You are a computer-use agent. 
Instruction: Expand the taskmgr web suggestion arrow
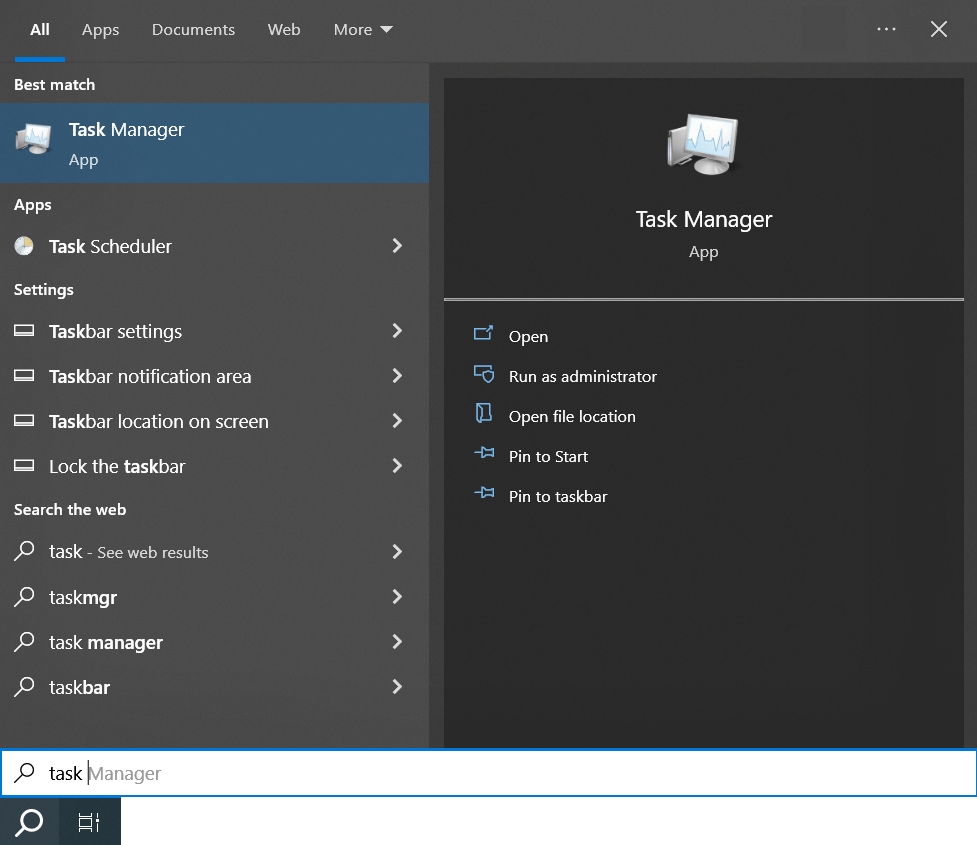pos(397,597)
